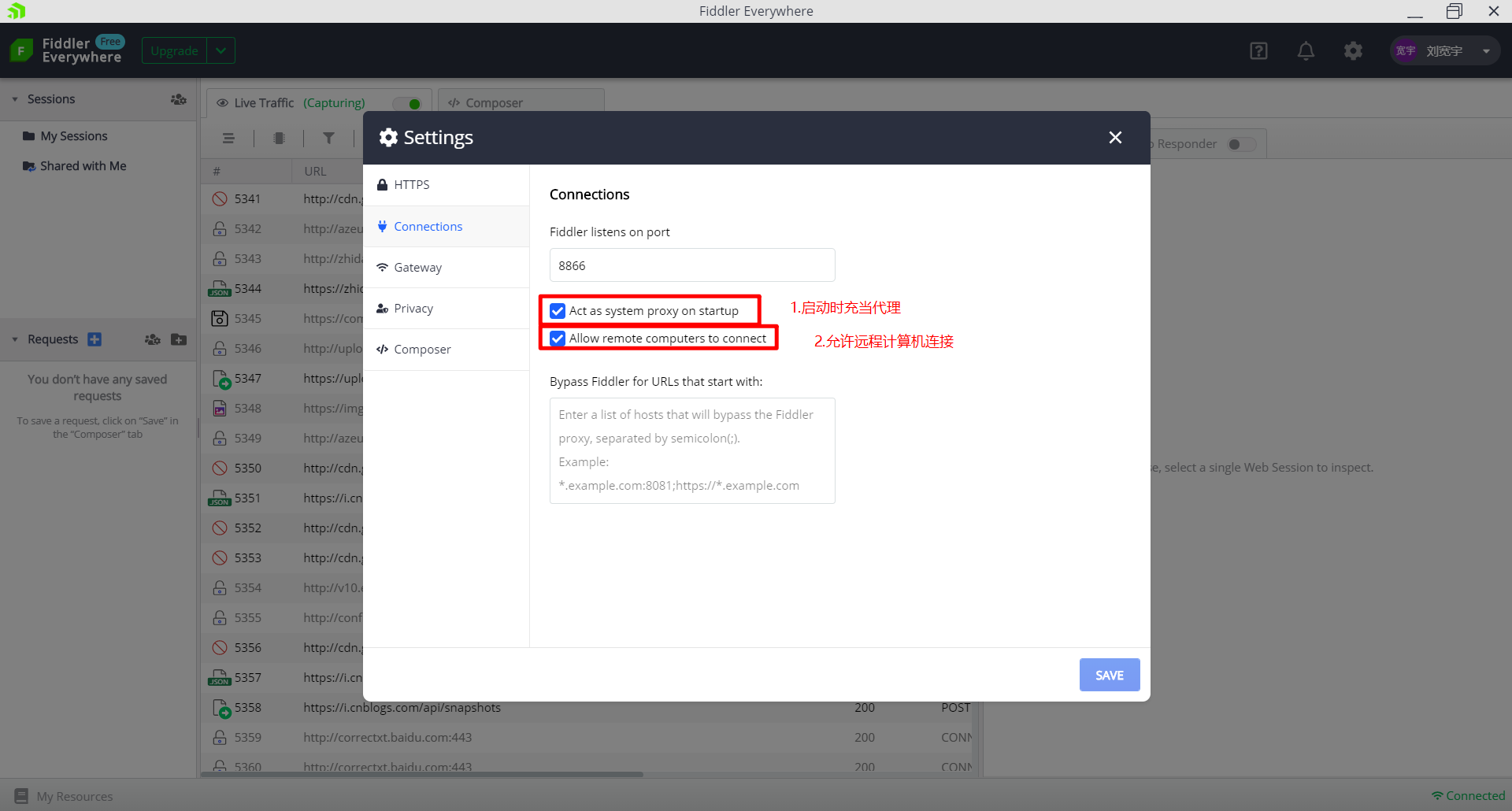
Task: Select session 5359 correctxt.baidu.com:443
Action: [587, 737]
